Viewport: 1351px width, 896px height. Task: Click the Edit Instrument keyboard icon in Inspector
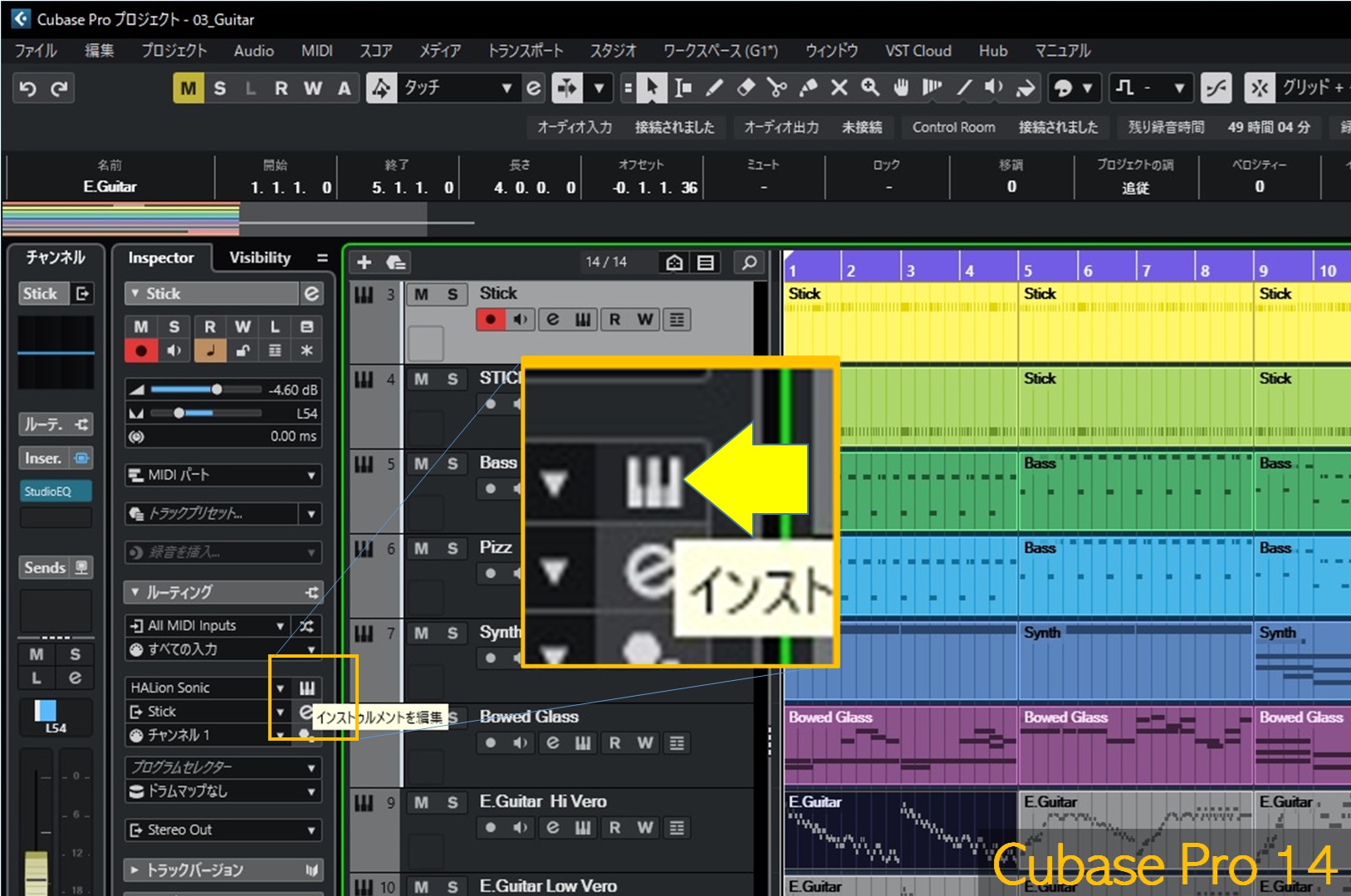[307, 688]
